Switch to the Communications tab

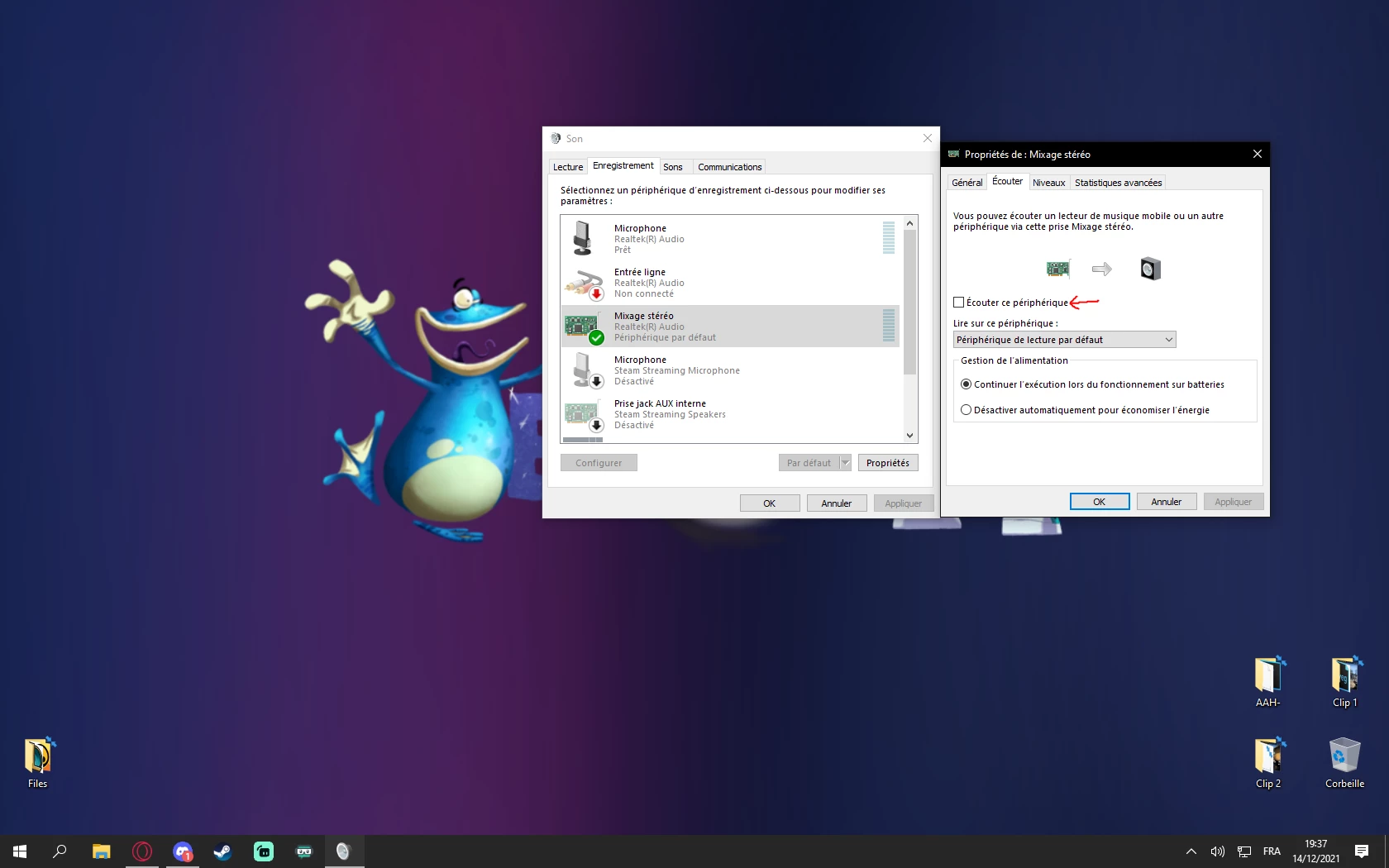[729, 167]
